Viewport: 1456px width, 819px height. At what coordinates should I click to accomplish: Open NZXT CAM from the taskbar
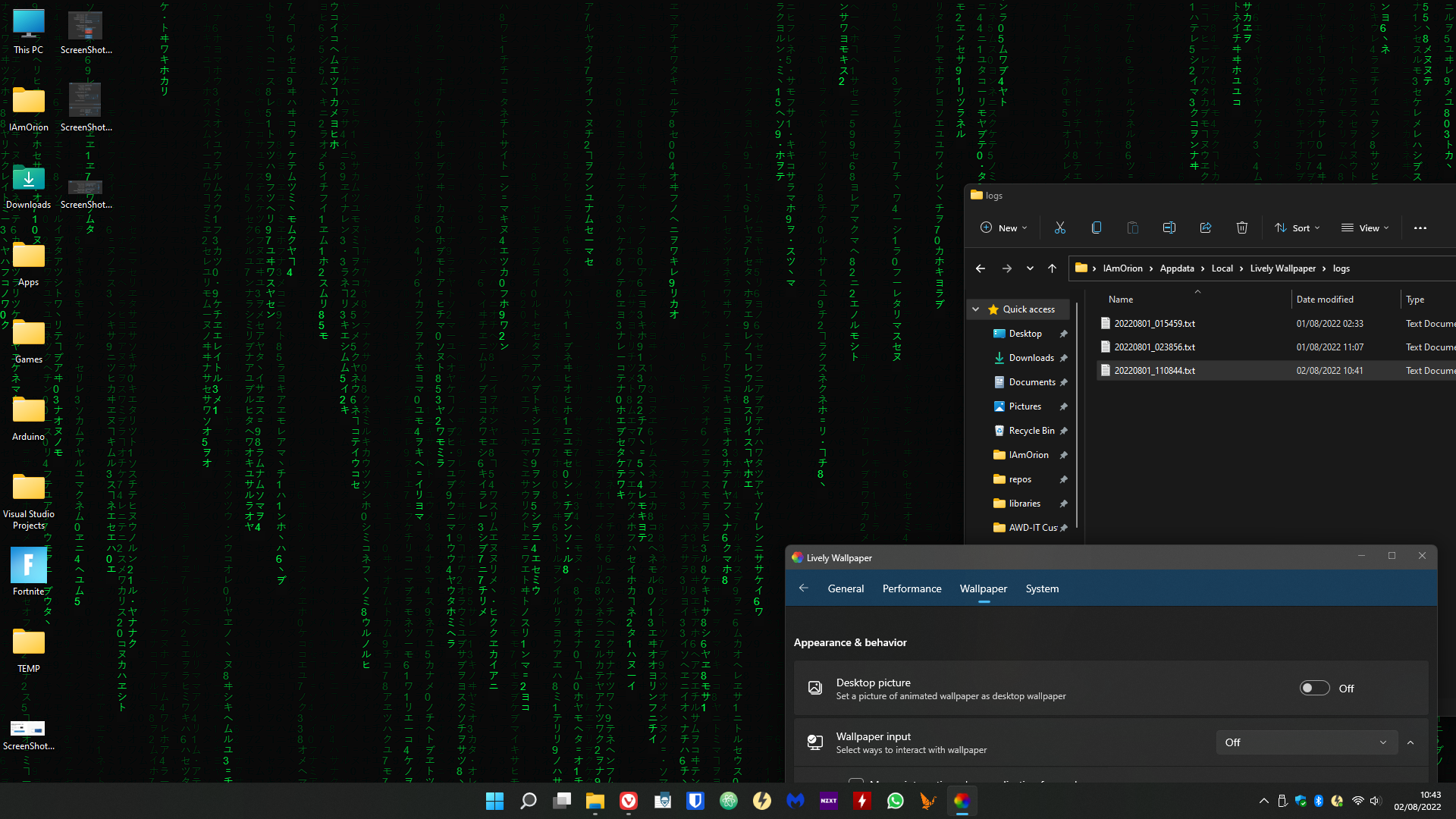tap(829, 801)
